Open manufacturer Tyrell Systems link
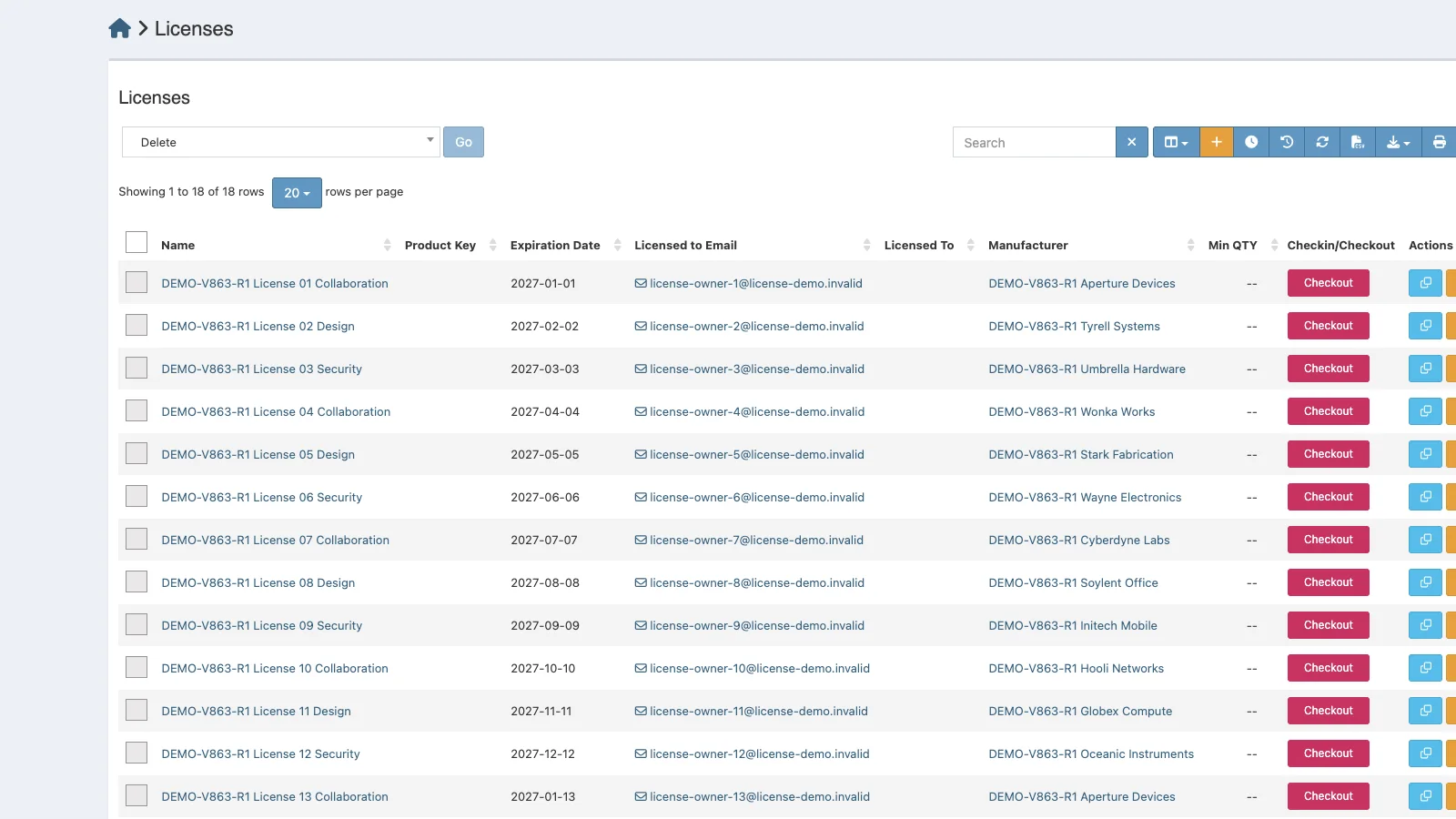 [x=1074, y=326]
